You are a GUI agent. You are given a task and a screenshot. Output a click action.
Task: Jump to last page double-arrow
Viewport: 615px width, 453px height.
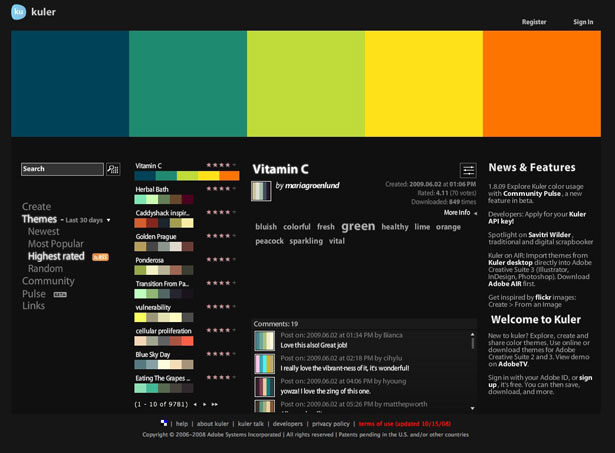(x=215, y=404)
